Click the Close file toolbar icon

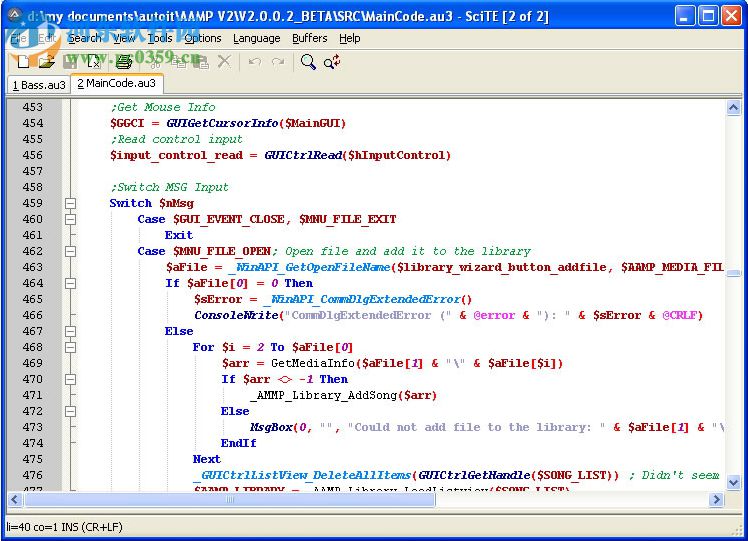click(94, 62)
